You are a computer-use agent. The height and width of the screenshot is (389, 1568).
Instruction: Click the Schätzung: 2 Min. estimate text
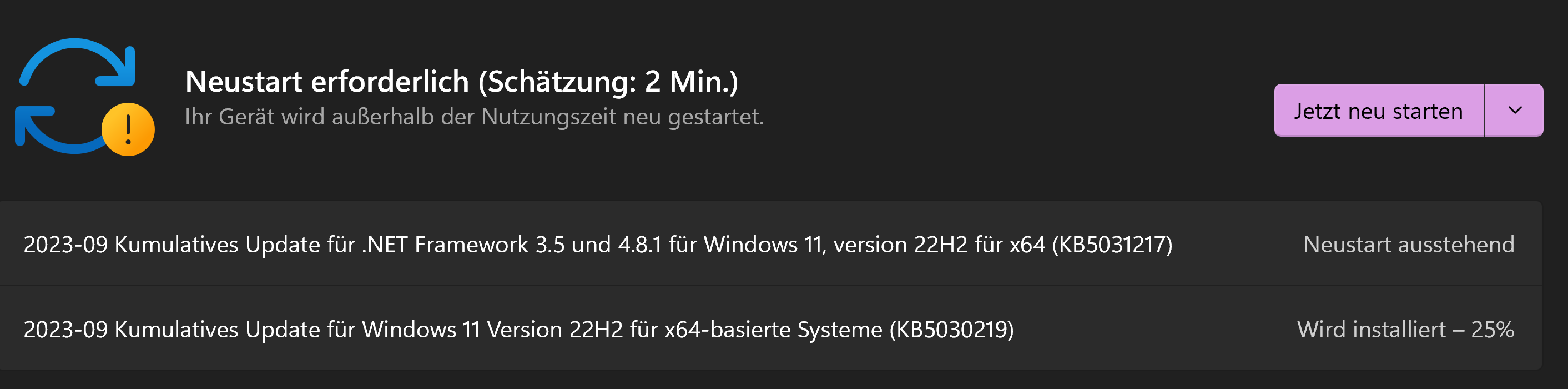[609, 82]
